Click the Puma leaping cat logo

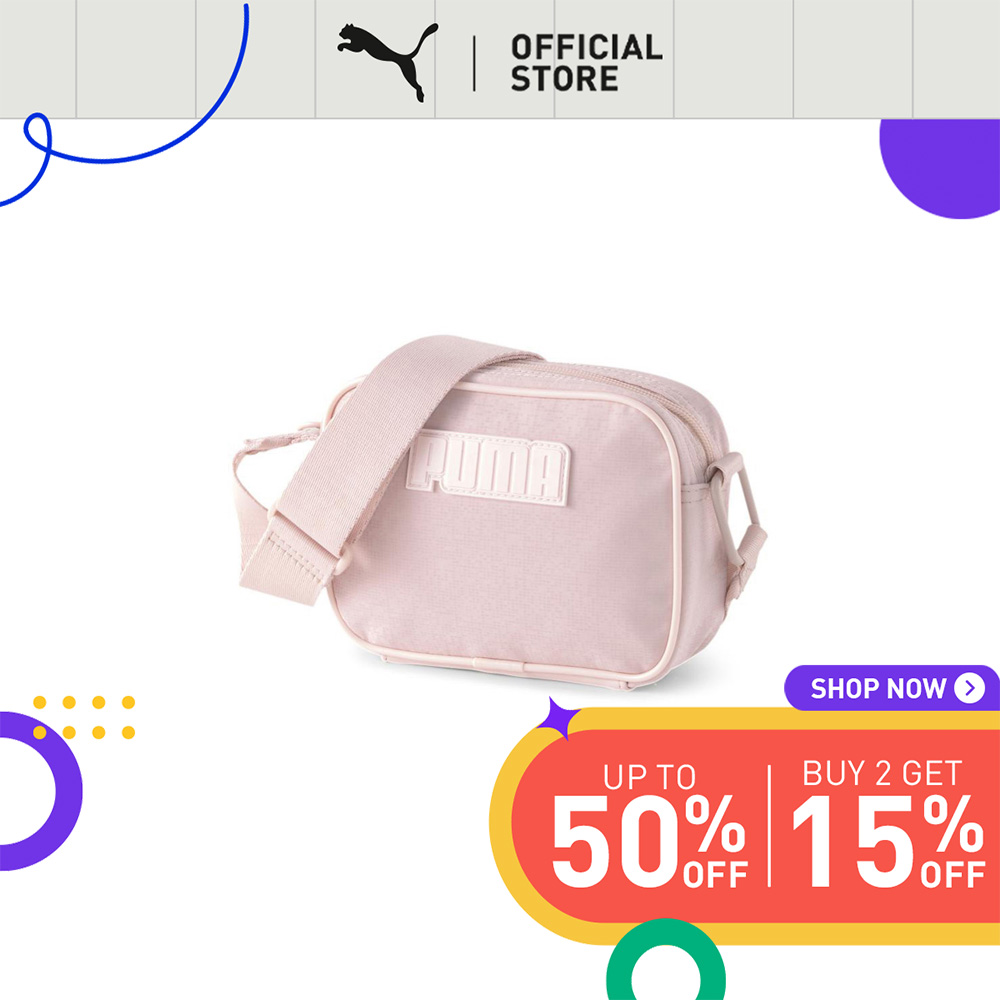click(388, 62)
